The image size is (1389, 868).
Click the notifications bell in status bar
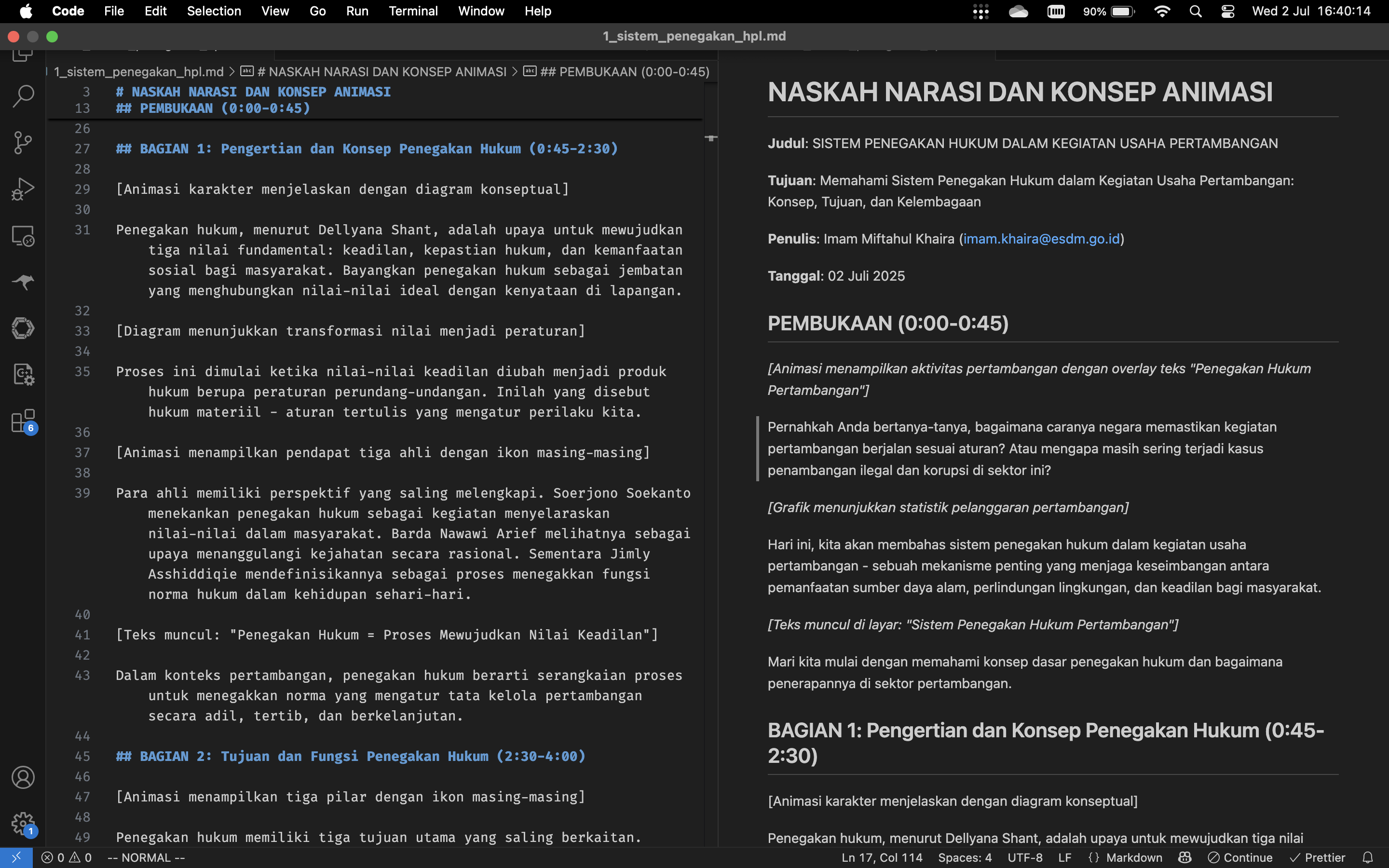pos(1368,858)
